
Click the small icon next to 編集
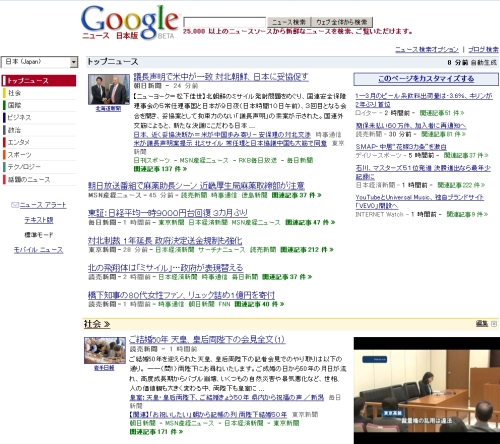point(494,324)
